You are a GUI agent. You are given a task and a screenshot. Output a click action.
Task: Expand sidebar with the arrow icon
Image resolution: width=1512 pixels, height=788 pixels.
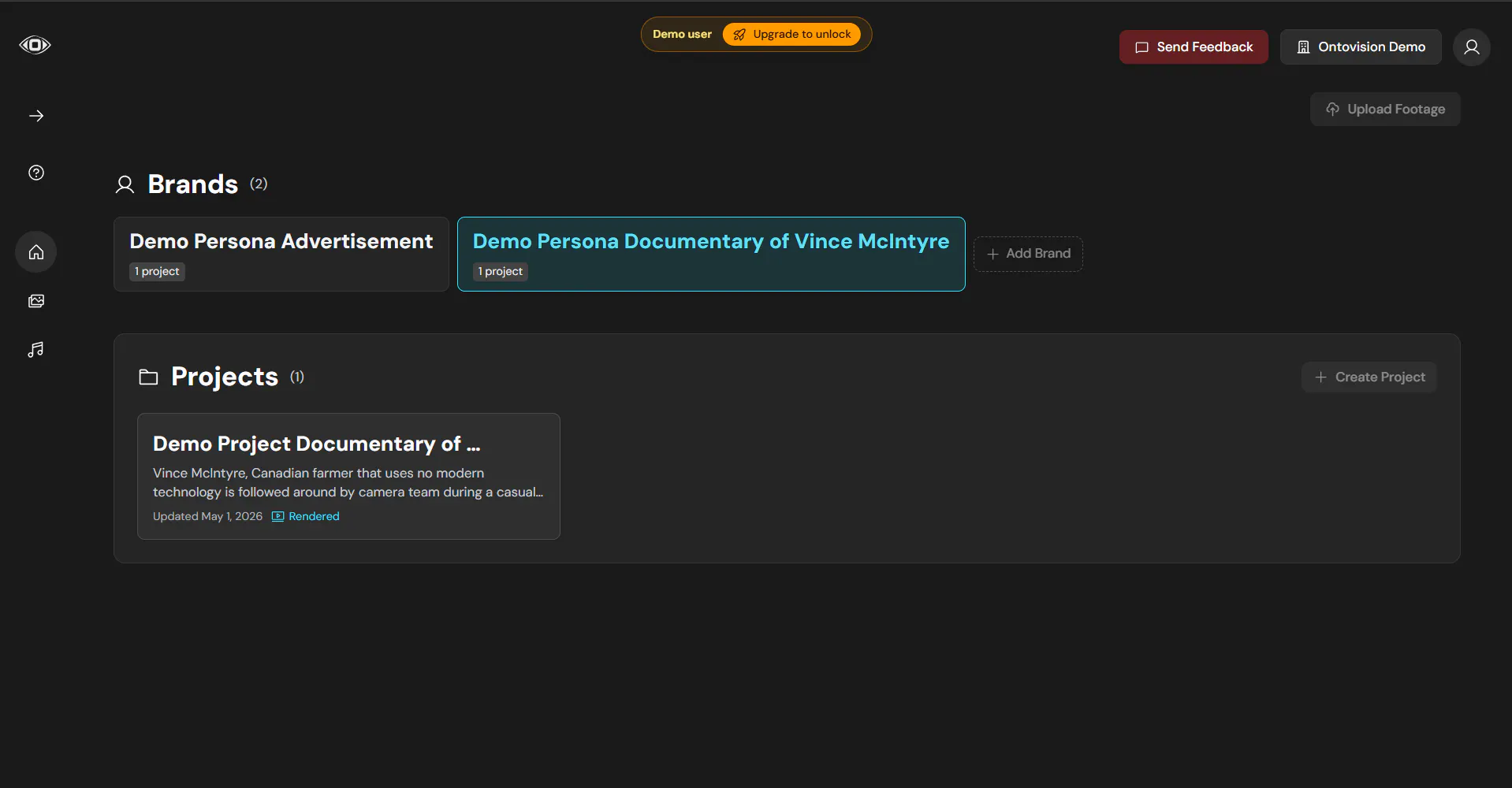[x=36, y=116]
